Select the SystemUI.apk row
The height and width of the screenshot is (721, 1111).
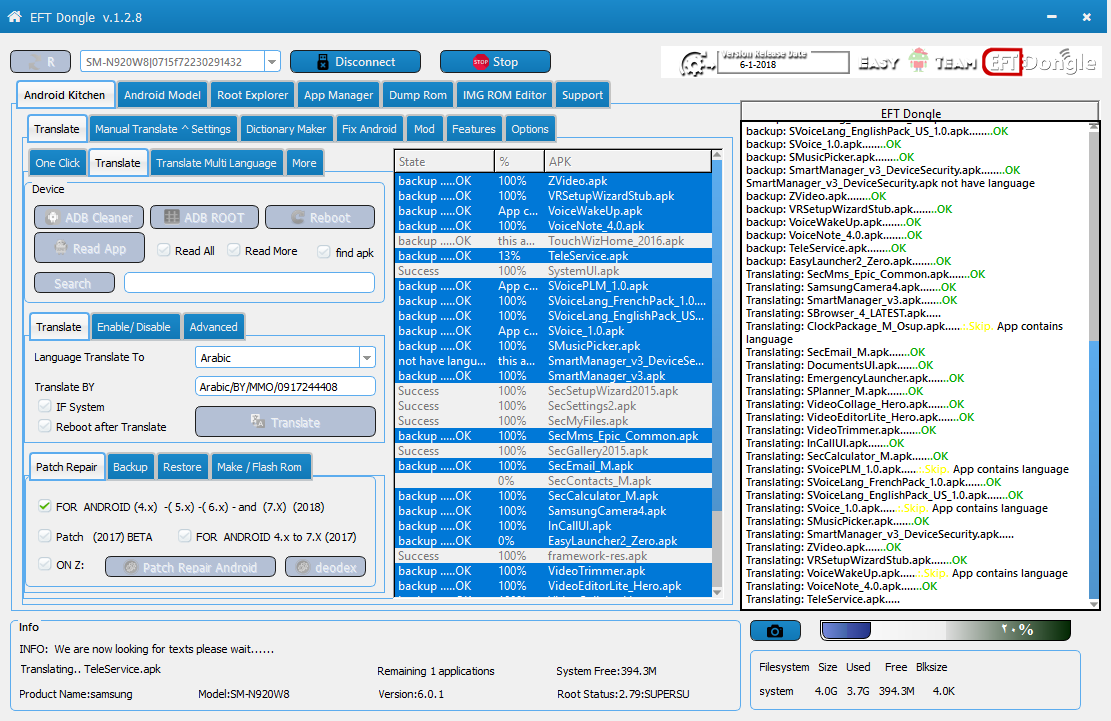(553, 271)
